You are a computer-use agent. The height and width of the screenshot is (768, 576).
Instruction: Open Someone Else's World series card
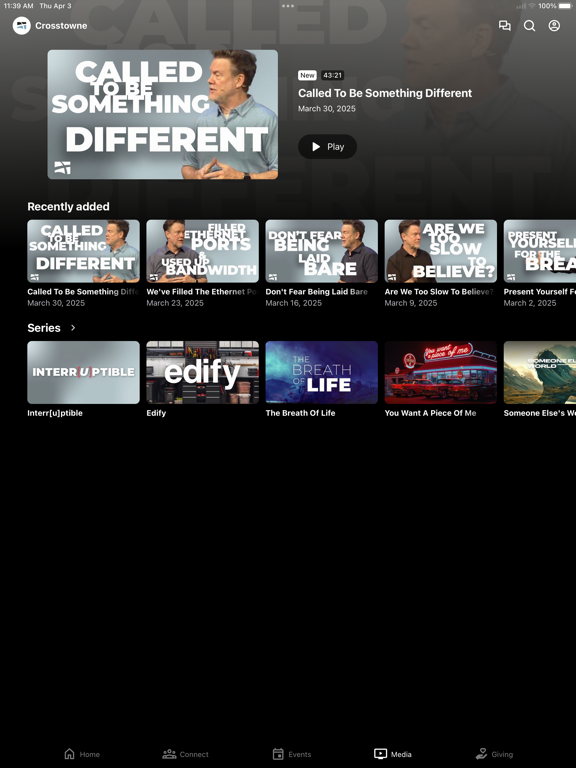(x=540, y=372)
